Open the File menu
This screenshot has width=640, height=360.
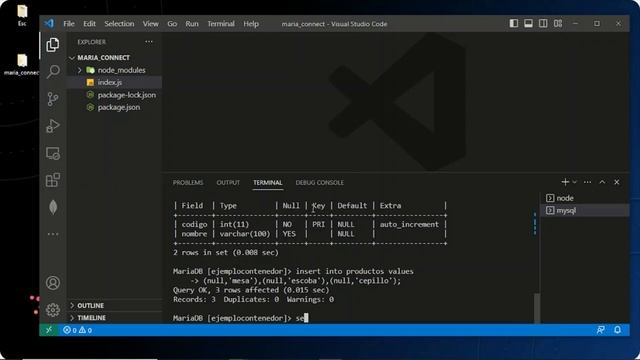[x=69, y=24]
